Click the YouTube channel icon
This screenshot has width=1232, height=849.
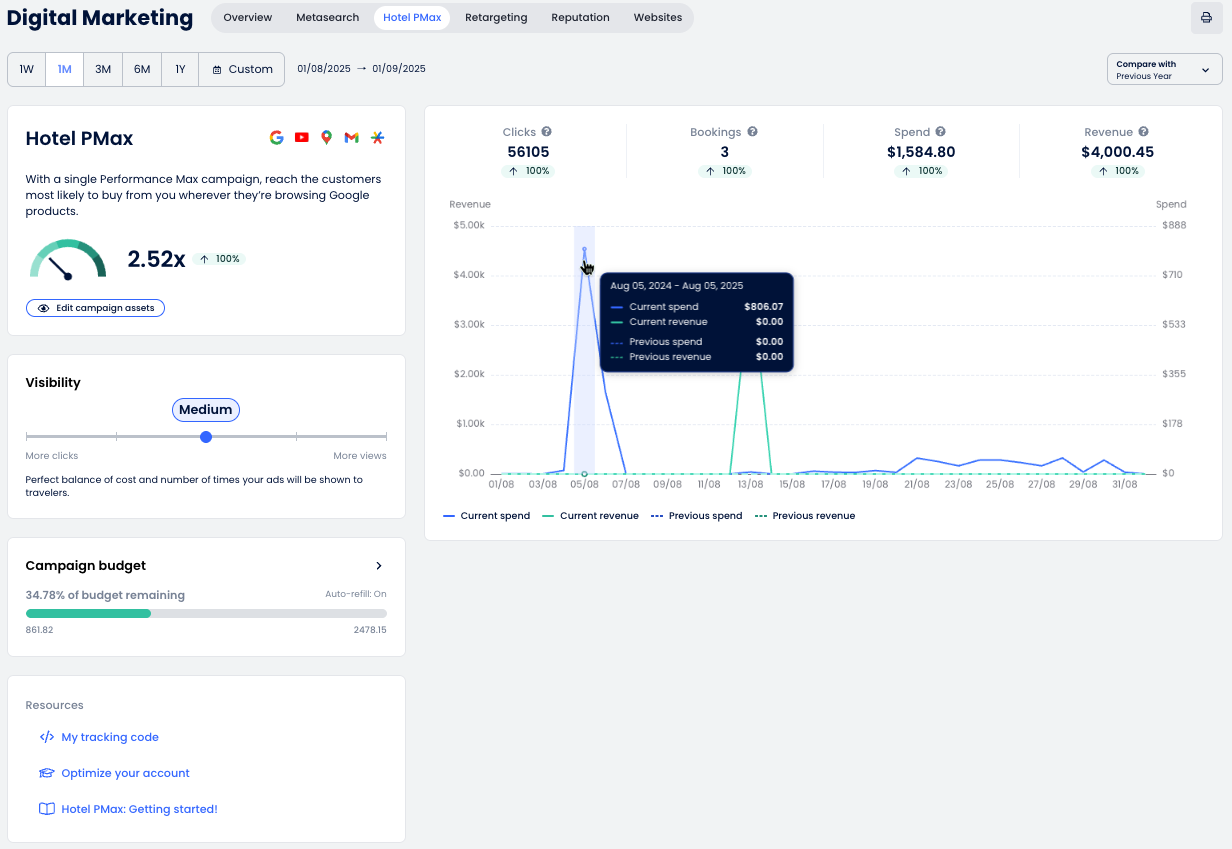(x=302, y=138)
